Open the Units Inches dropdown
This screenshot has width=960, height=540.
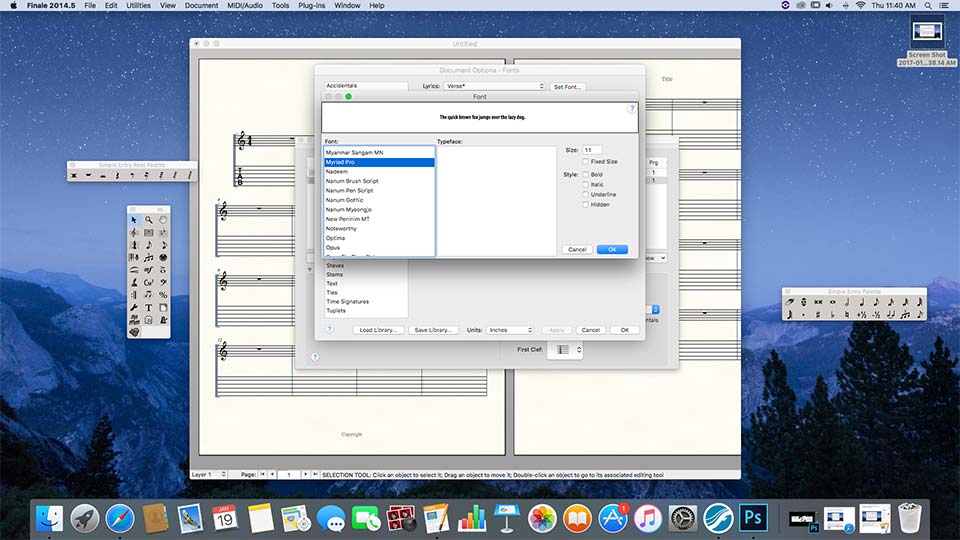pyautogui.click(x=510, y=330)
